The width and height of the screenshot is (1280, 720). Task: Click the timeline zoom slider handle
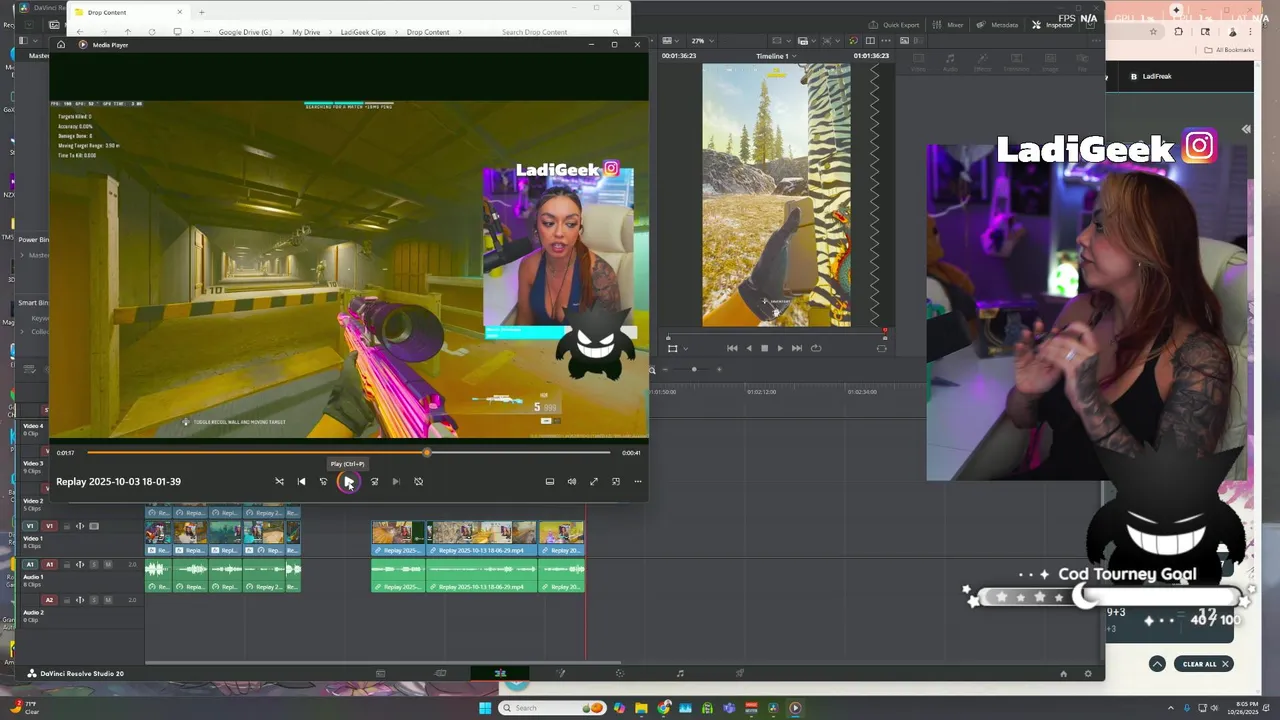(694, 369)
